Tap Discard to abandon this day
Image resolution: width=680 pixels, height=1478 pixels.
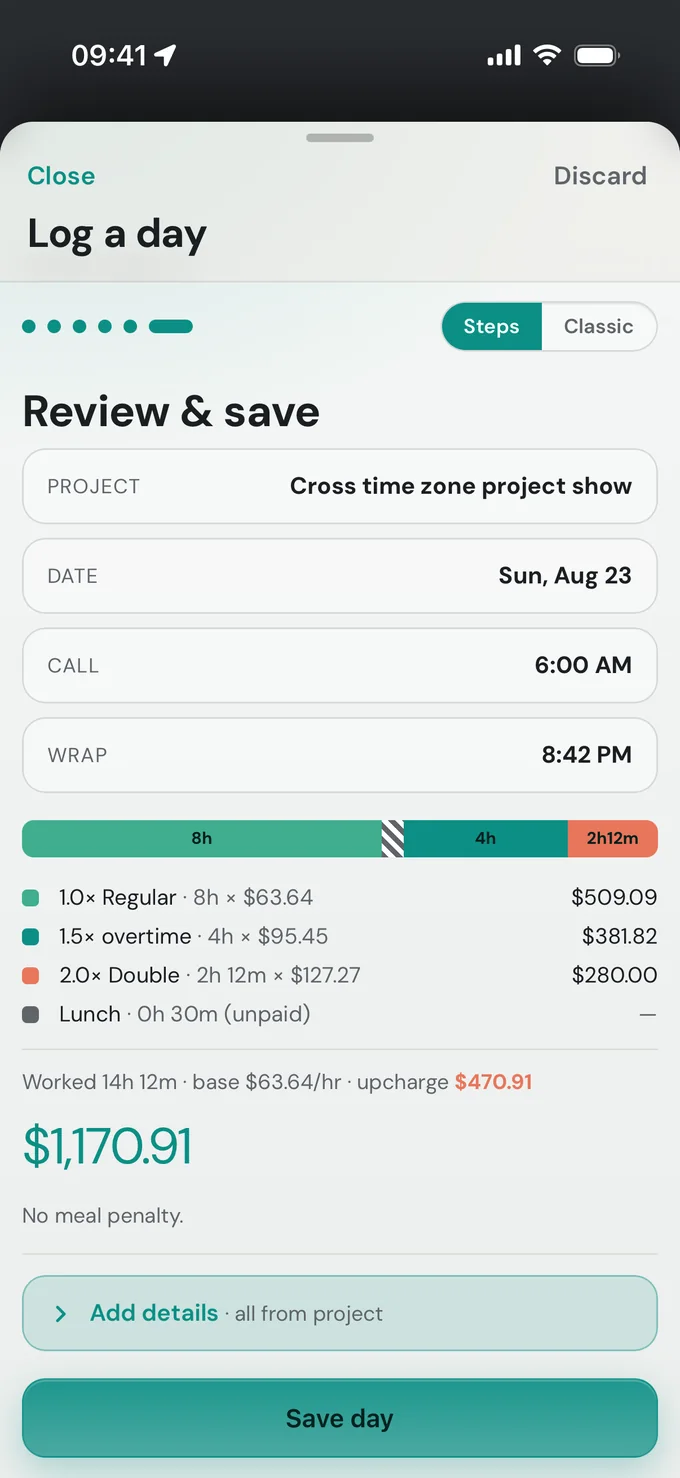coord(600,176)
